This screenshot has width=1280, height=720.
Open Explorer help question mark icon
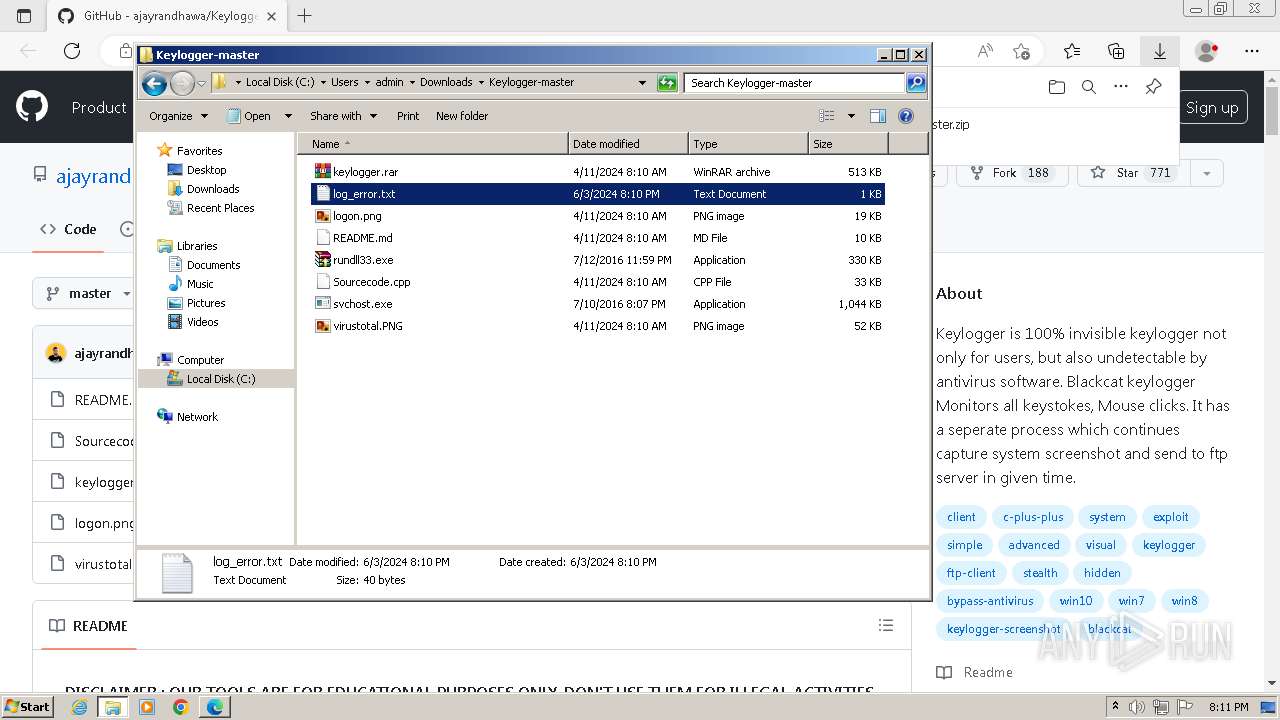[x=906, y=116]
